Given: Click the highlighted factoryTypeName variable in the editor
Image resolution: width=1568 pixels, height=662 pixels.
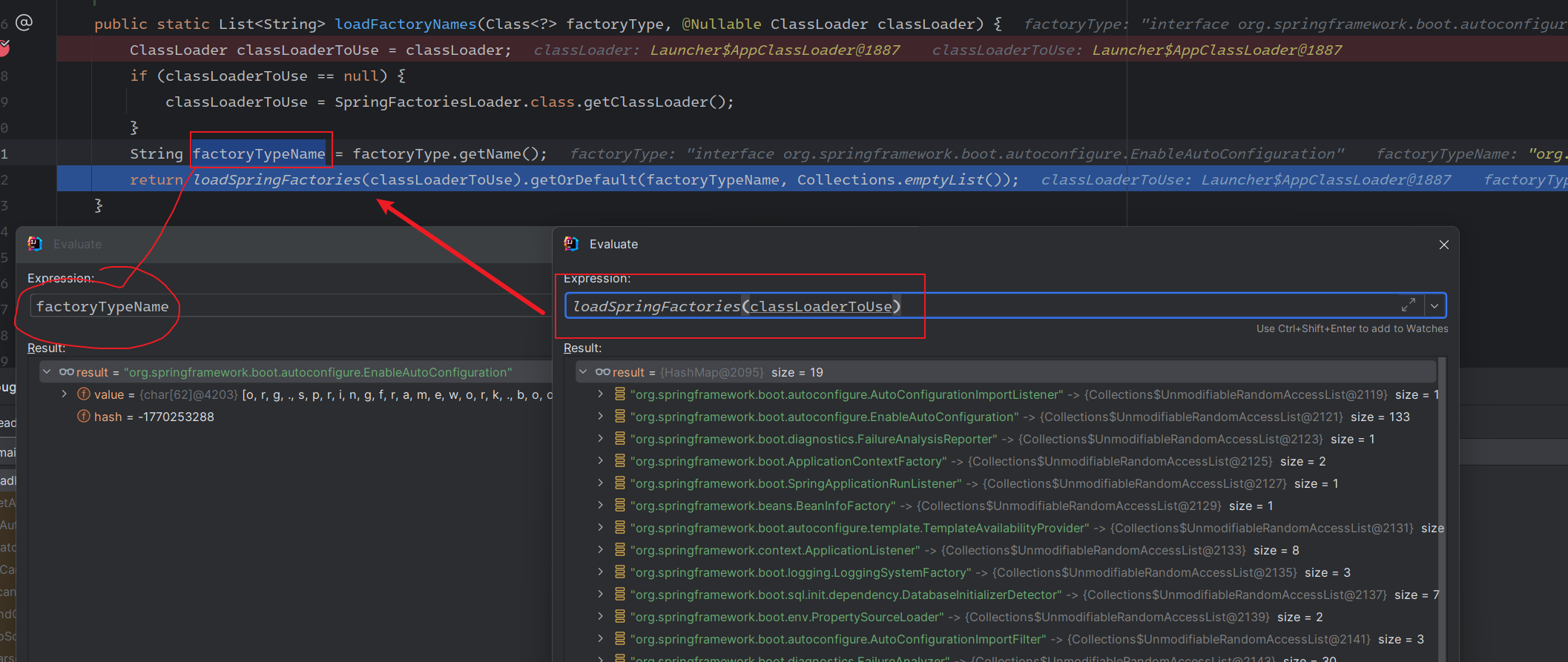Looking at the screenshot, I should point(259,153).
